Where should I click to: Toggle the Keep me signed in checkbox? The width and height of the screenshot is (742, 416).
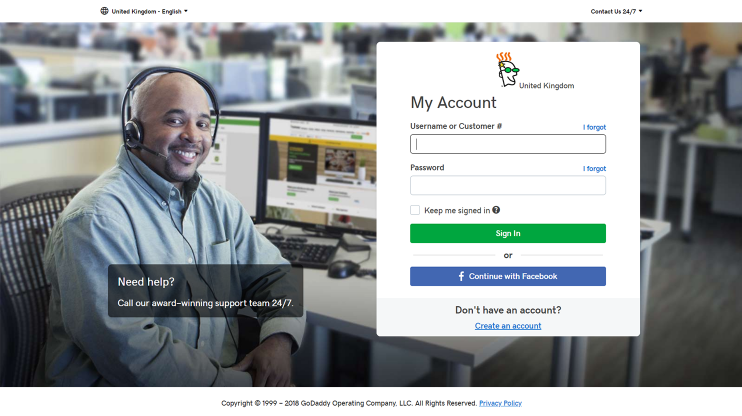tap(415, 210)
